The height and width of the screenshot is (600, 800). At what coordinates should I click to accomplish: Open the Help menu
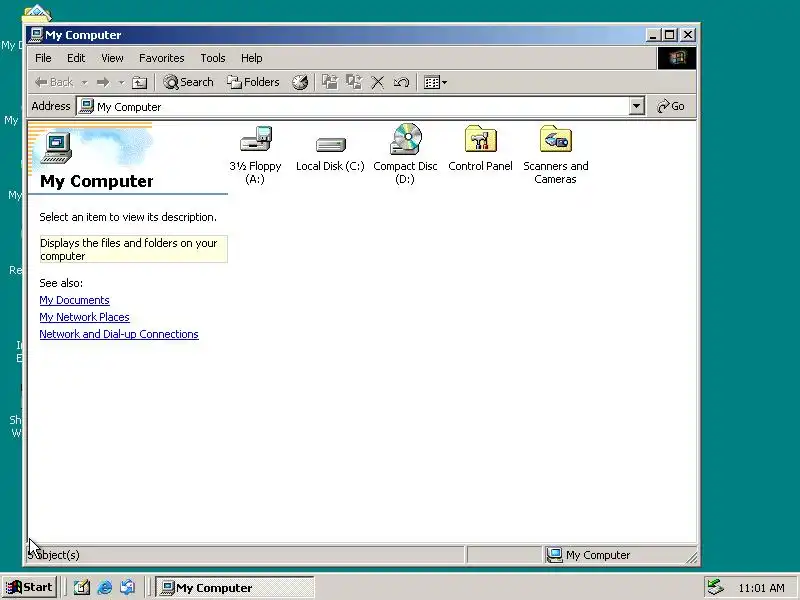(x=252, y=58)
